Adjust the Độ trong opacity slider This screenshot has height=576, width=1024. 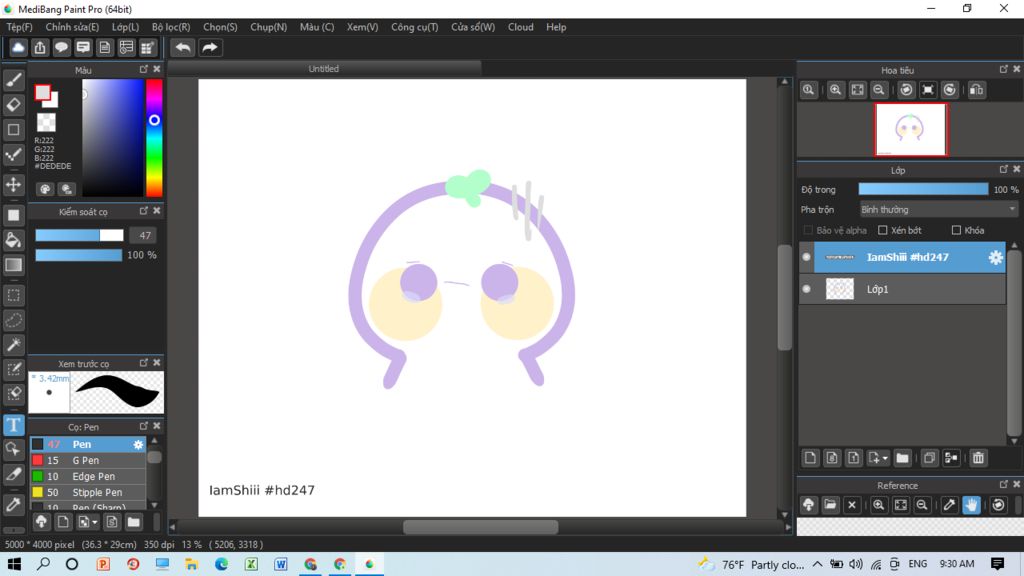point(923,189)
